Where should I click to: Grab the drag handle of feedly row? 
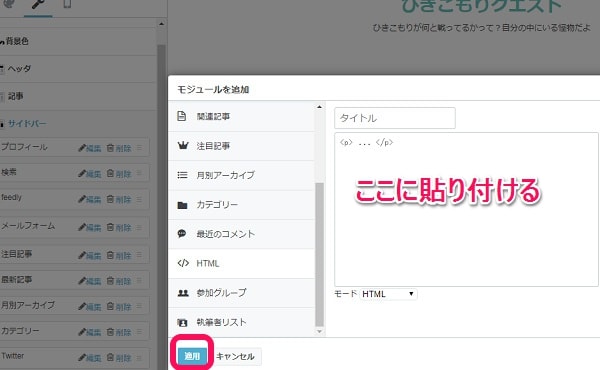tap(139, 199)
